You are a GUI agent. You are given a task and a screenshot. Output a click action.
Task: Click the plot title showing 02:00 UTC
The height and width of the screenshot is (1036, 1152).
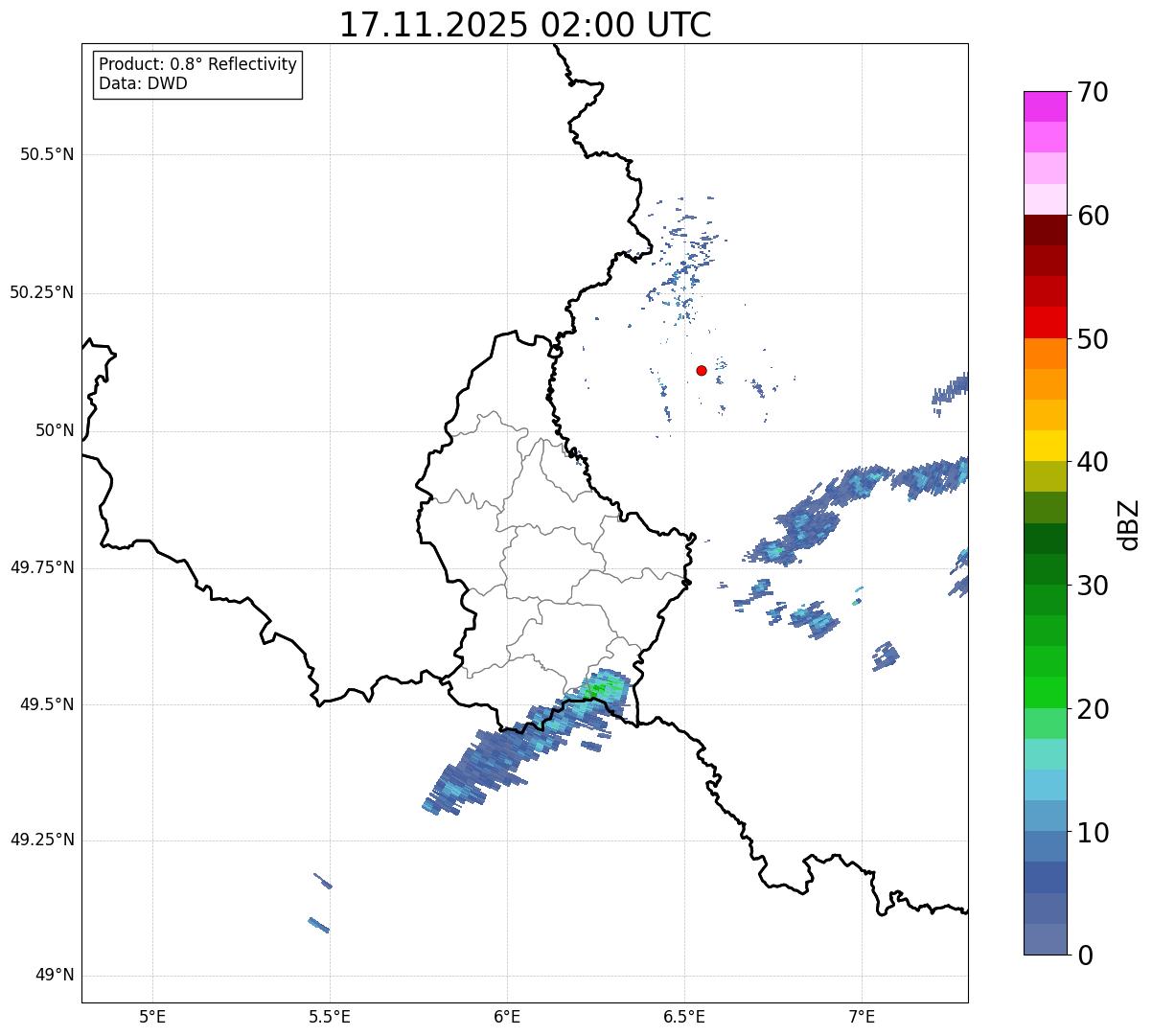pos(525,25)
